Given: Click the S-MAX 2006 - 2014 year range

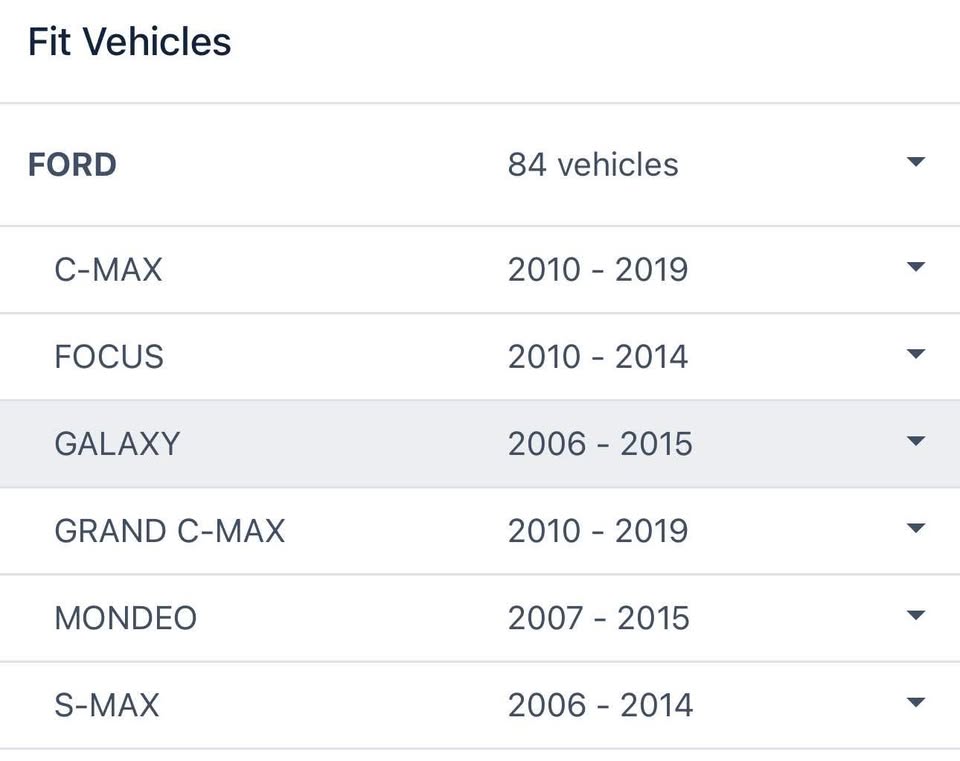Looking at the screenshot, I should click(x=601, y=705).
